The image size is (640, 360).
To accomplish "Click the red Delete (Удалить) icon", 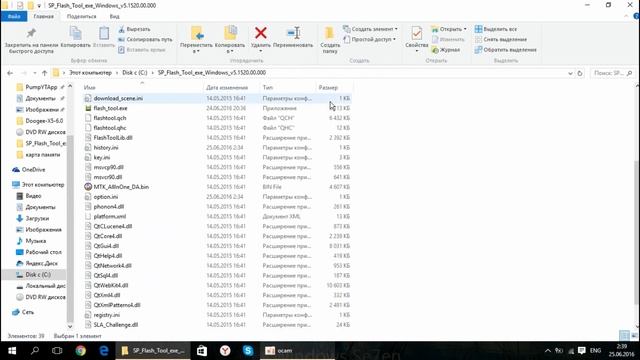I will coord(261,33).
